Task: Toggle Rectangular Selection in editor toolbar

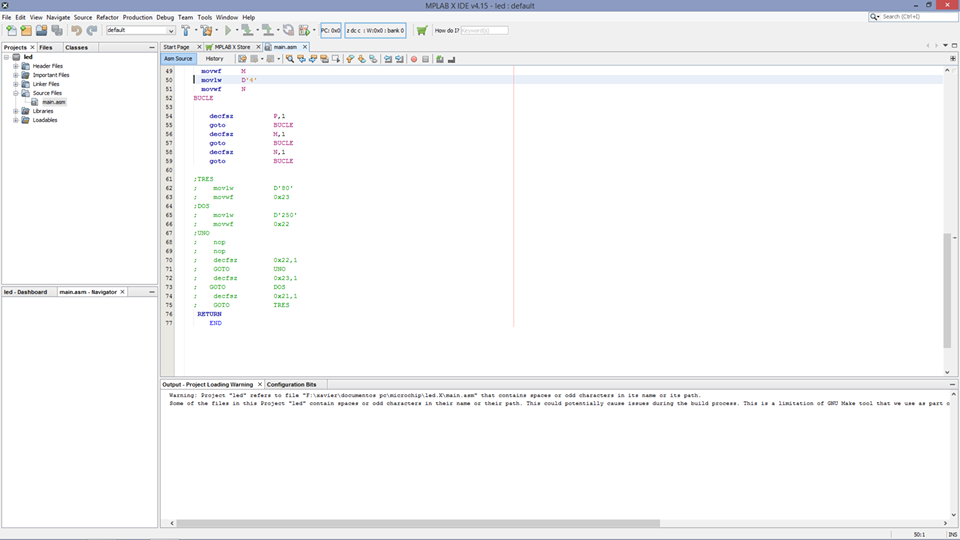Action: coord(336,59)
